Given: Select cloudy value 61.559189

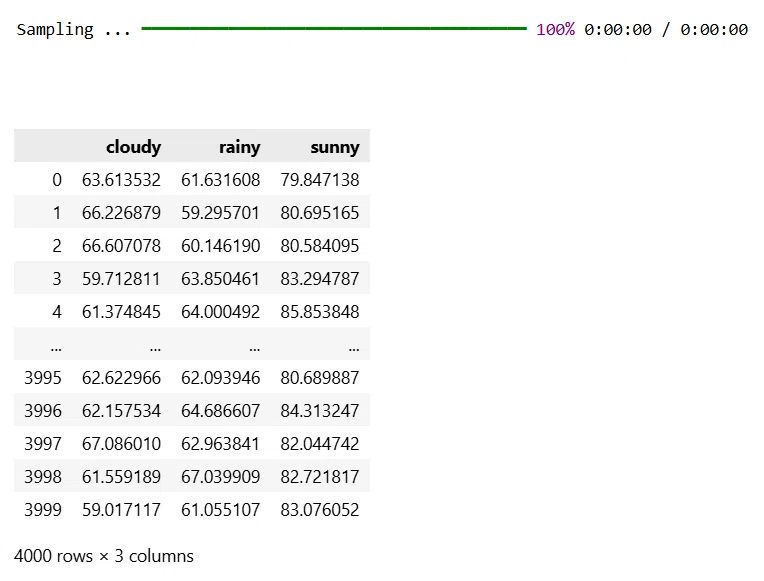Looking at the screenshot, I should 121,477.
